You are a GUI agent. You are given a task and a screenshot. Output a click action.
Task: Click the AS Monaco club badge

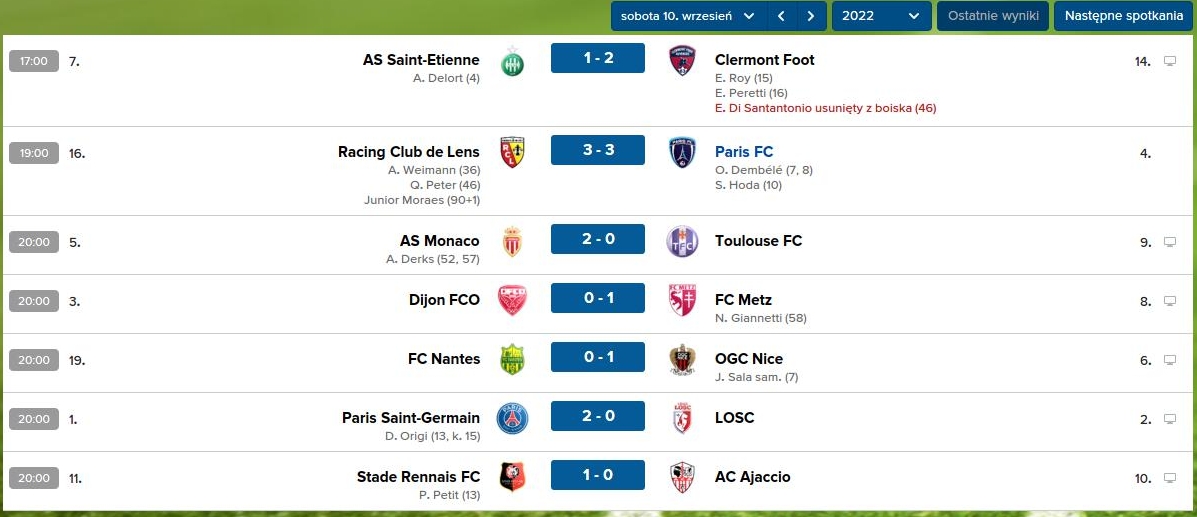click(x=512, y=241)
